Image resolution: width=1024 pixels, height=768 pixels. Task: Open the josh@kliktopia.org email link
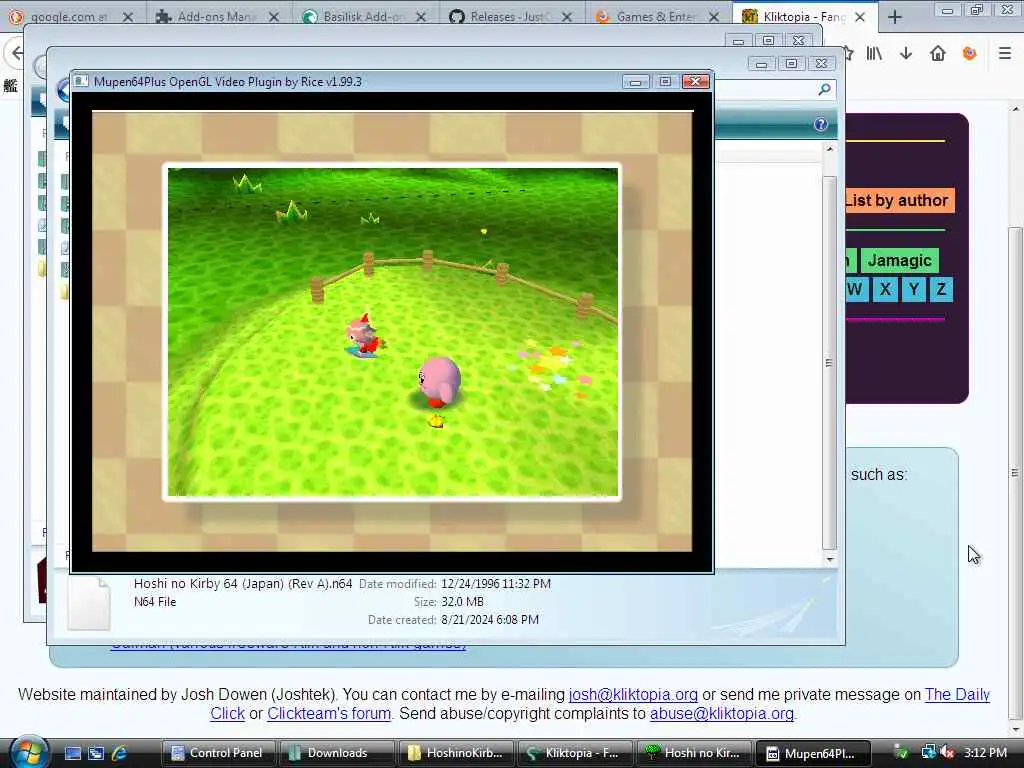633,695
